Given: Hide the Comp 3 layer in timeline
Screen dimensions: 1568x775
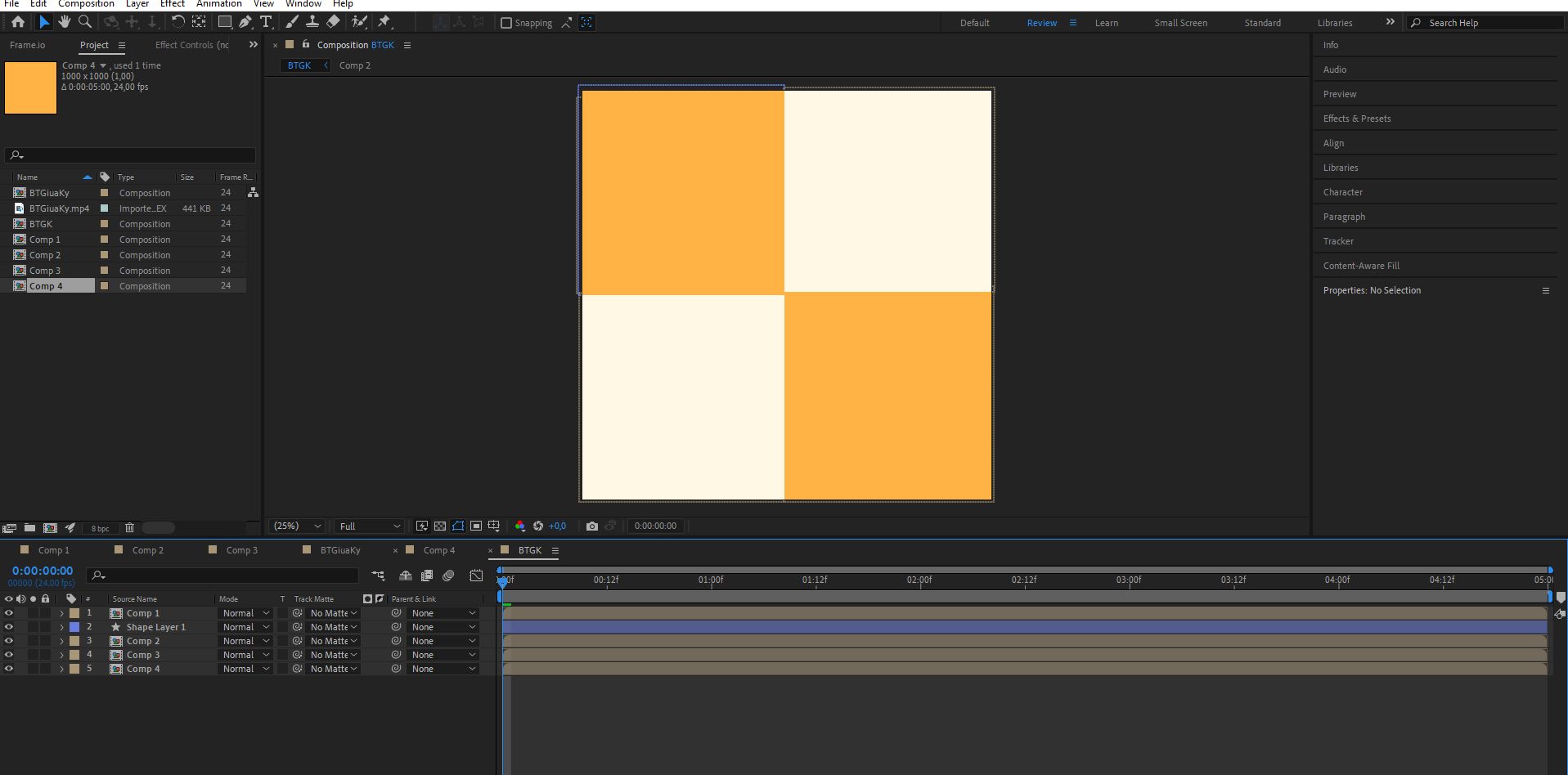Looking at the screenshot, I should point(9,655).
